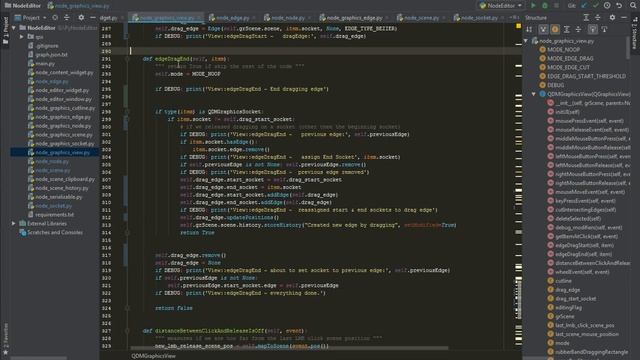Image resolution: width=640 pixels, height=360 pixels.
Task: Hide the Project panel with minus icon
Action: pos(93,18)
